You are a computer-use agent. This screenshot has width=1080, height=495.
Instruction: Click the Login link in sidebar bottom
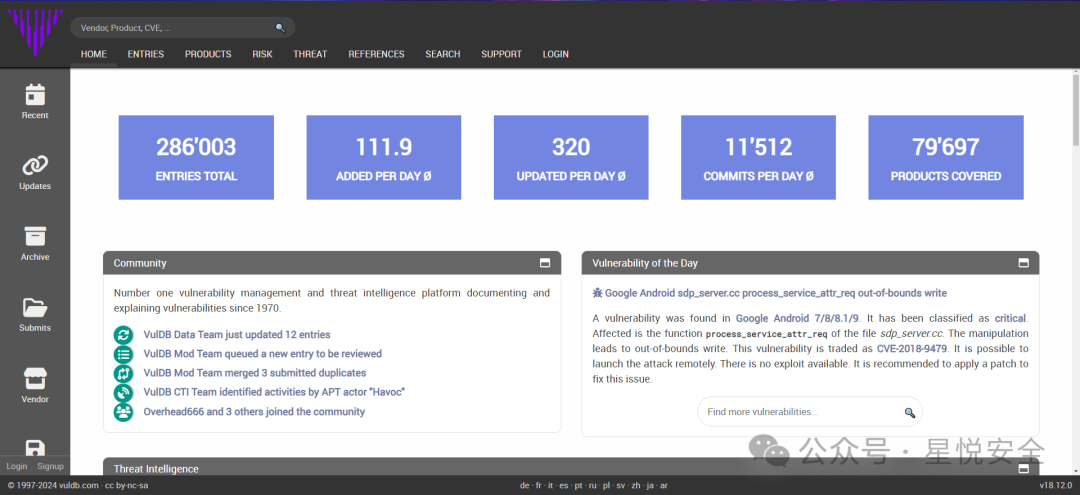[x=17, y=466]
